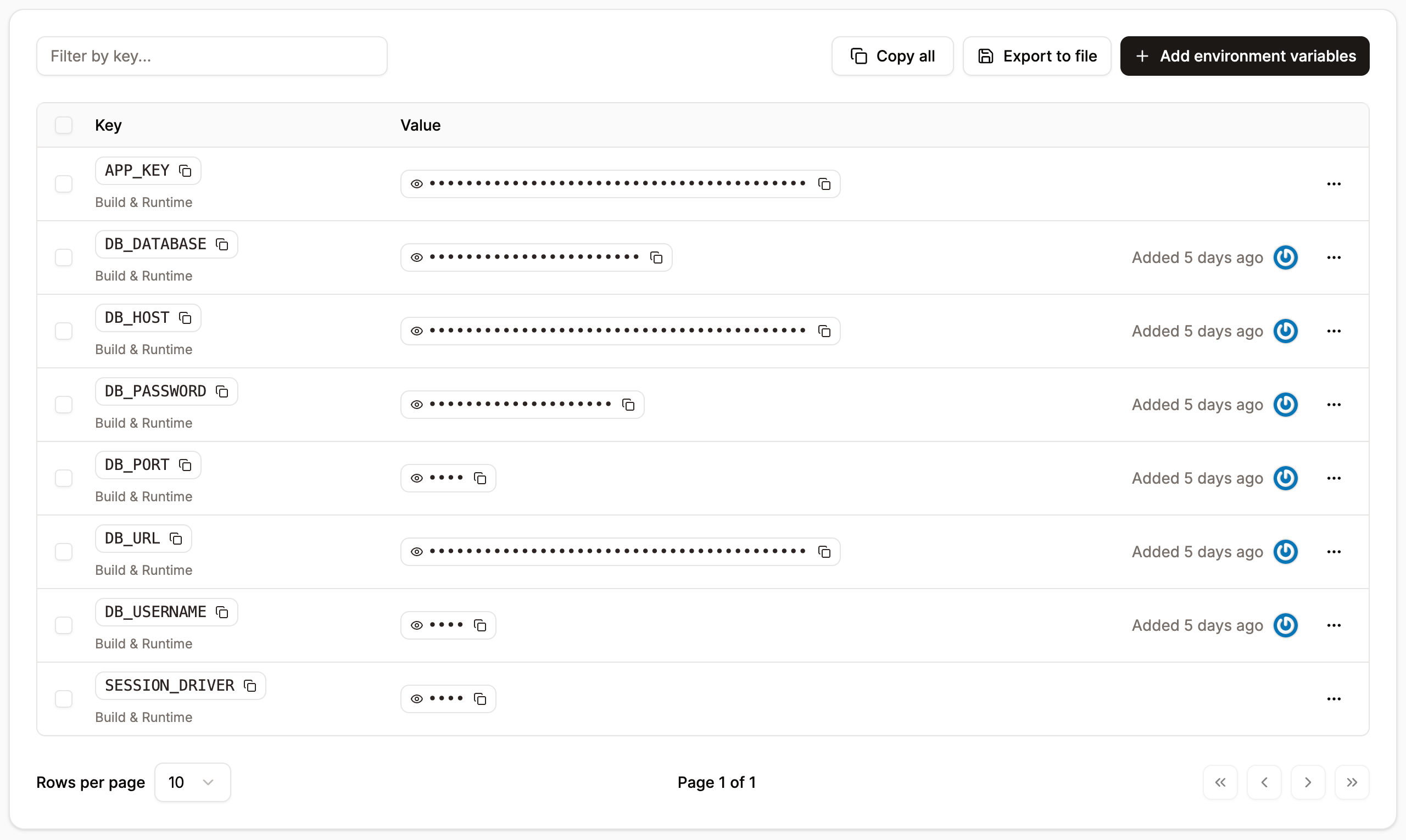Select the DB_DATABASE row checkbox
The image size is (1406, 840).
pyautogui.click(x=63, y=257)
